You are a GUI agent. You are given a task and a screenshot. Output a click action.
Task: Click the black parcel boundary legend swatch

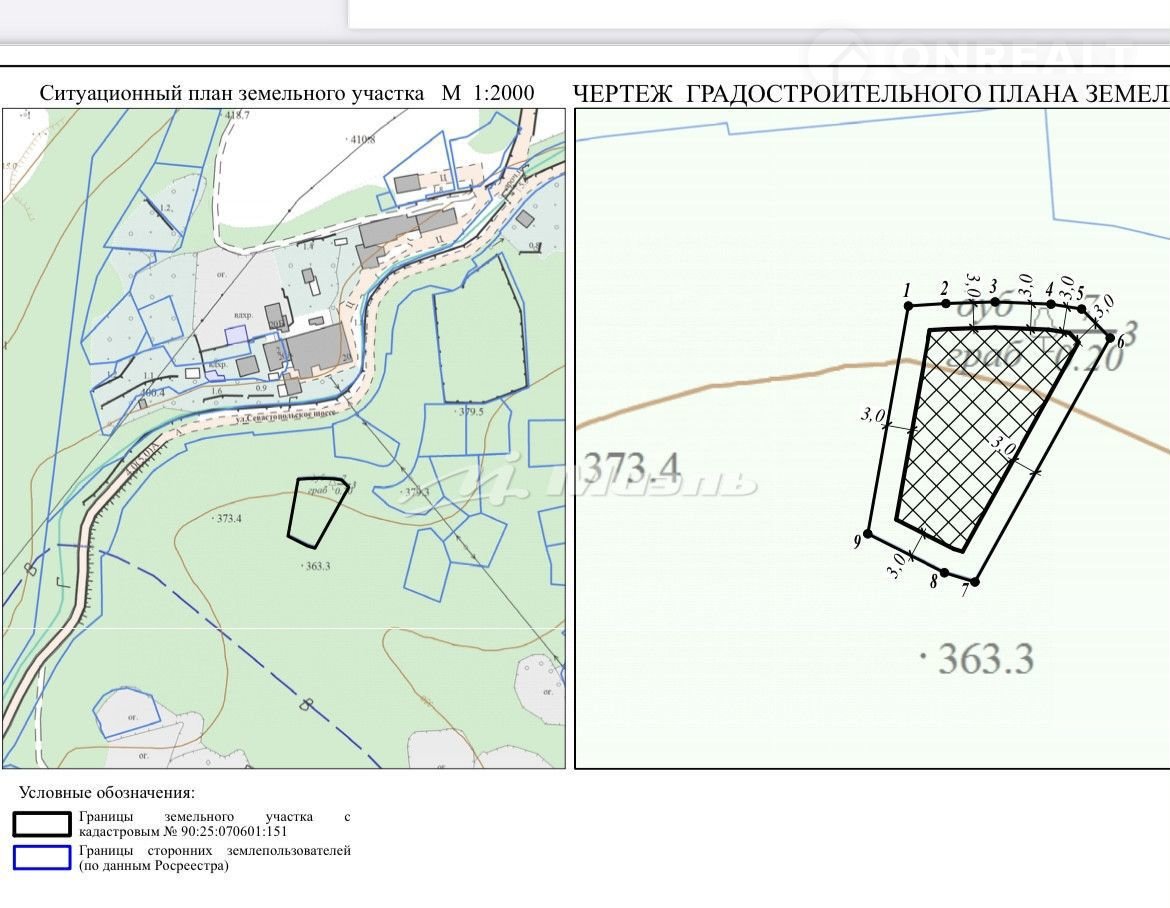tap(41, 824)
